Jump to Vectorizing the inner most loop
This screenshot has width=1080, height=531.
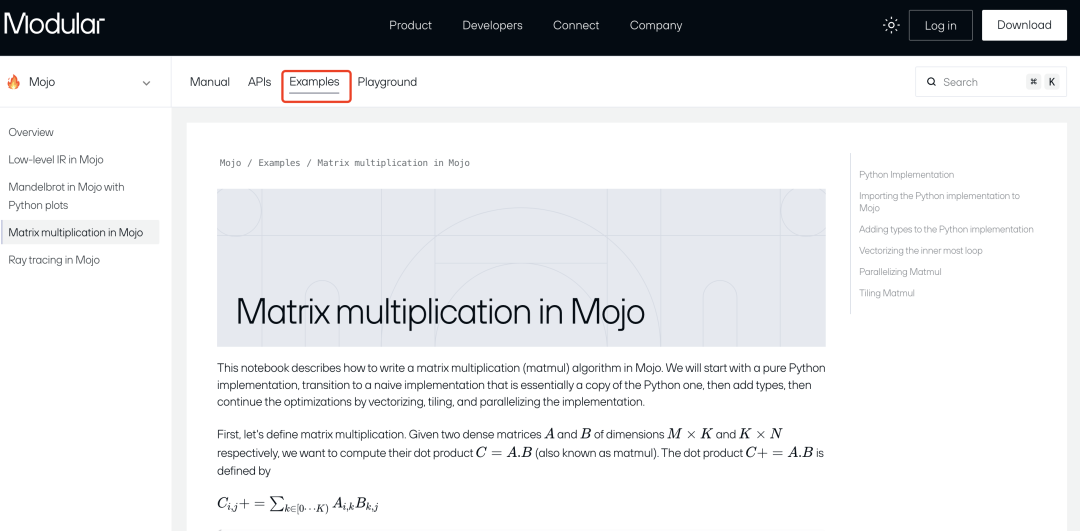(920, 250)
